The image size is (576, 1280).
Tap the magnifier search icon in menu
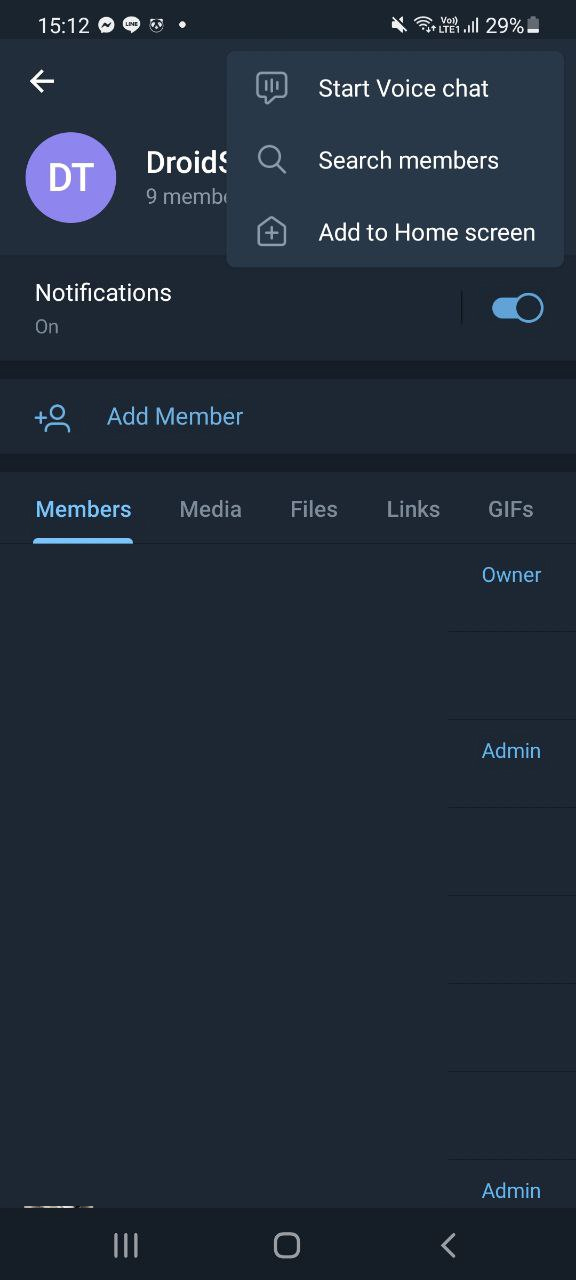click(x=272, y=160)
